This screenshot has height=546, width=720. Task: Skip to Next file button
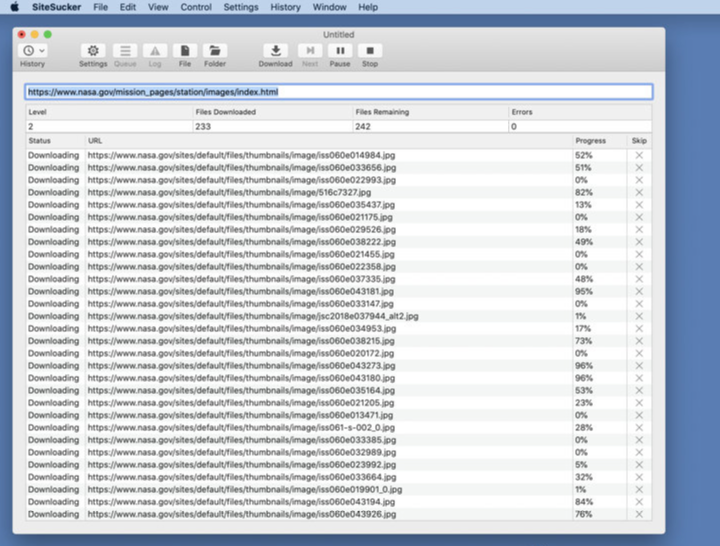(x=310, y=51)
